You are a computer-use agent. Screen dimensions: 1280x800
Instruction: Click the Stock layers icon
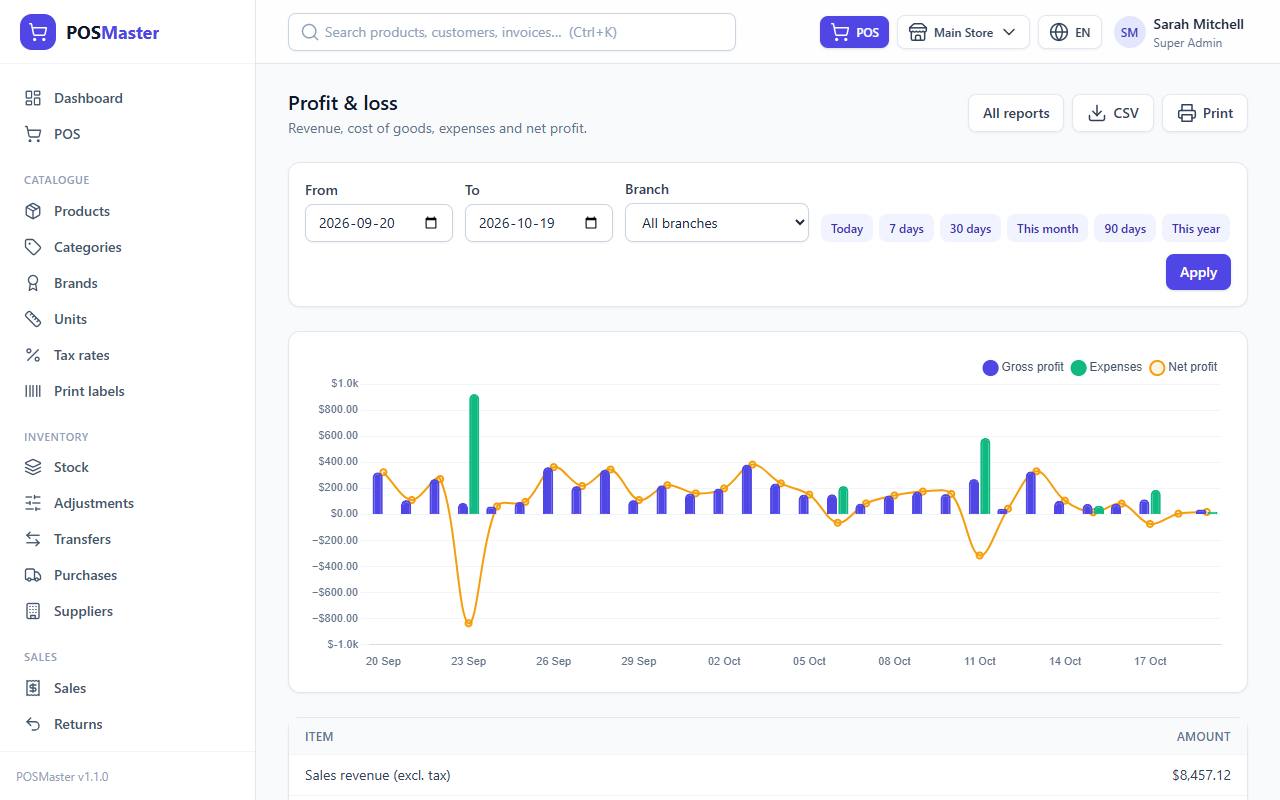(33, 467)
